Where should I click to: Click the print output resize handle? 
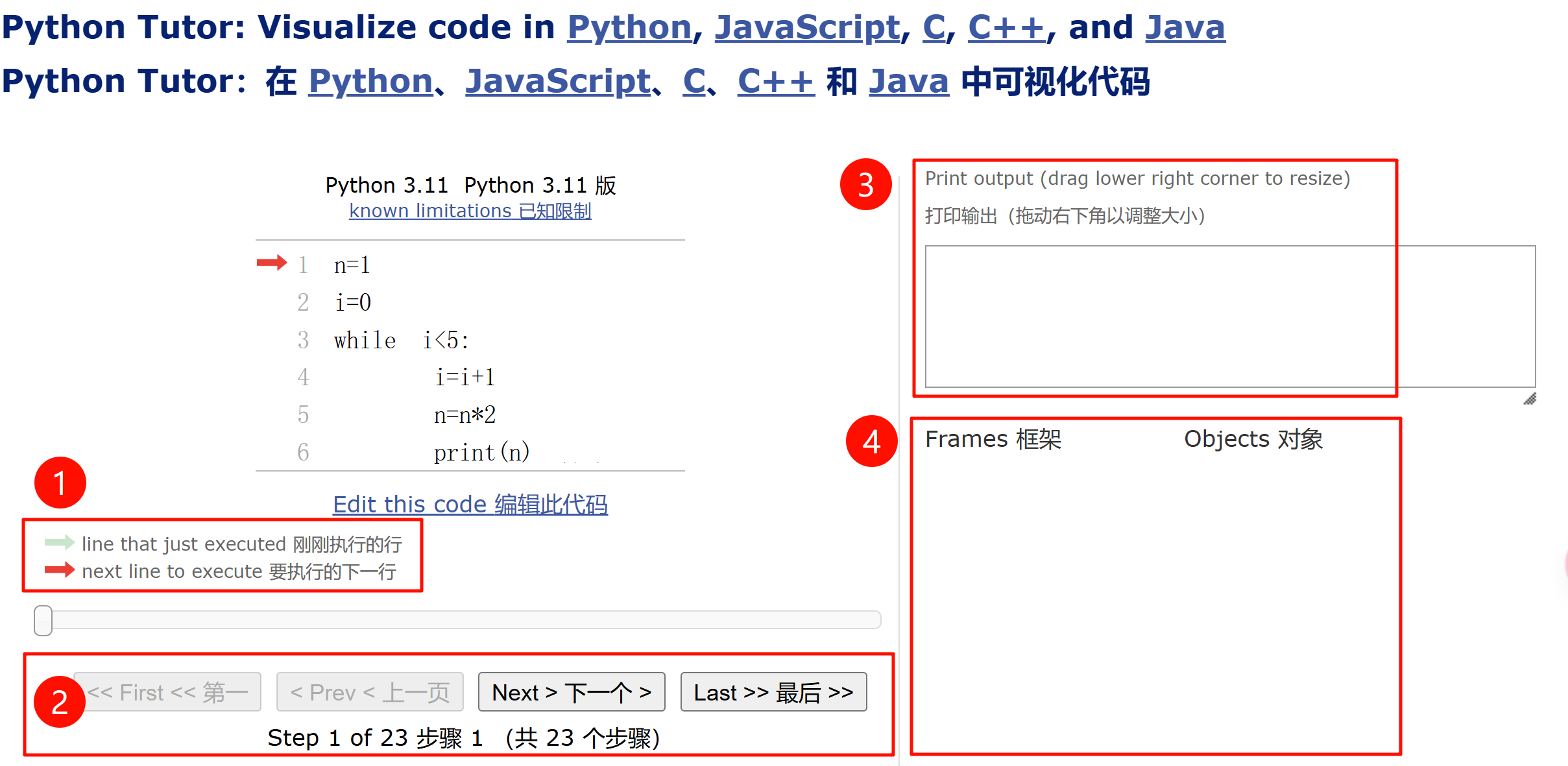[x=1530, y=399]
